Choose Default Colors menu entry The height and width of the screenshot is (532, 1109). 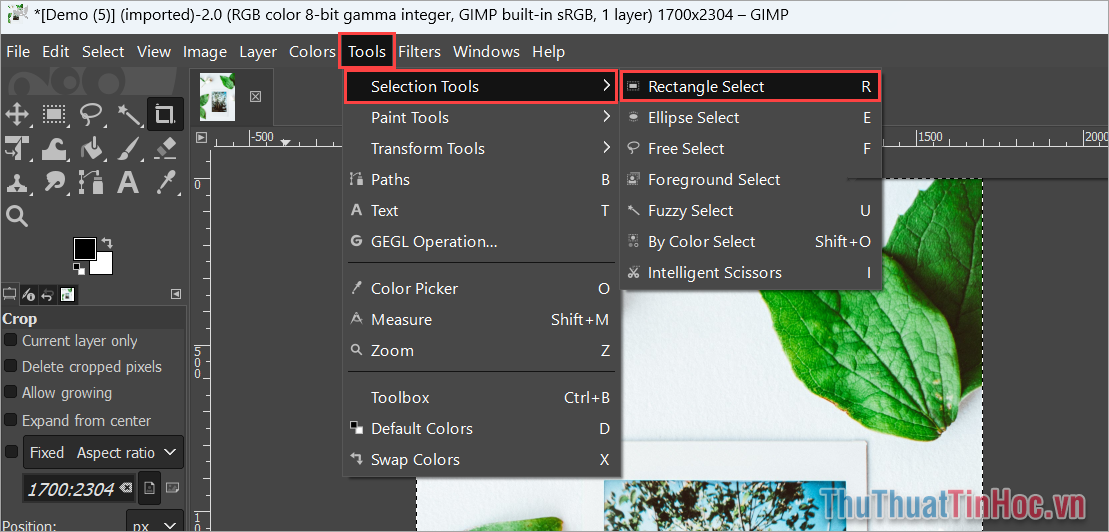click(481, 429)
